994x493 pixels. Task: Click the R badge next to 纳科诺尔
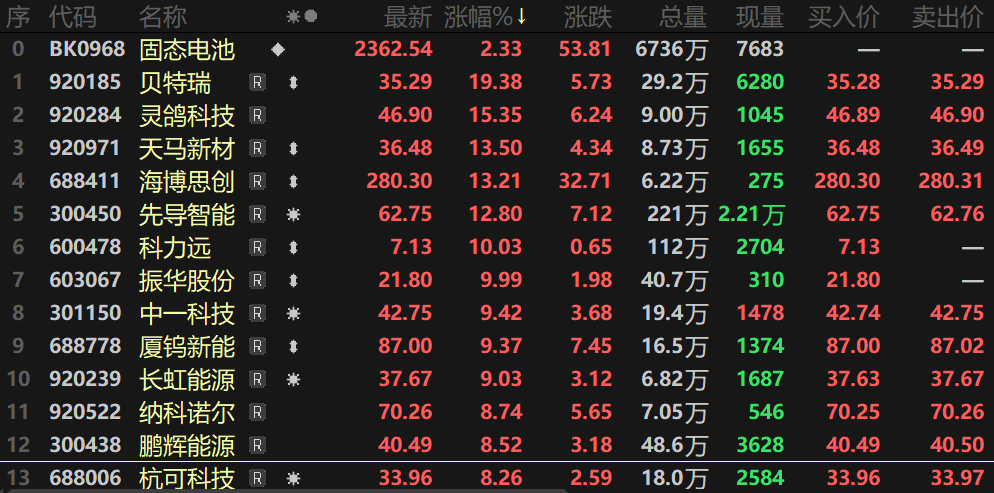[x=257, y=413]
